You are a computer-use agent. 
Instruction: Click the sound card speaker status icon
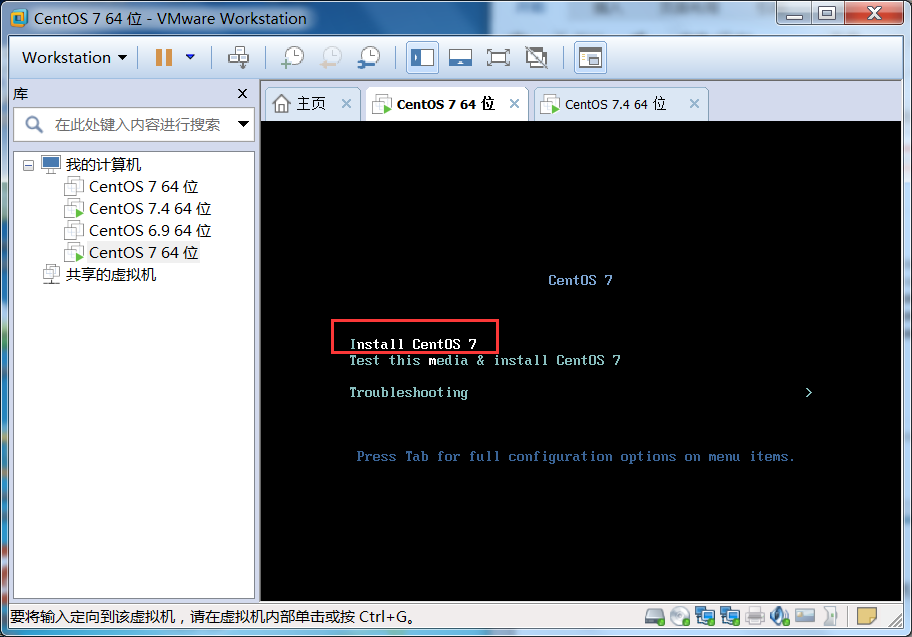779,616
